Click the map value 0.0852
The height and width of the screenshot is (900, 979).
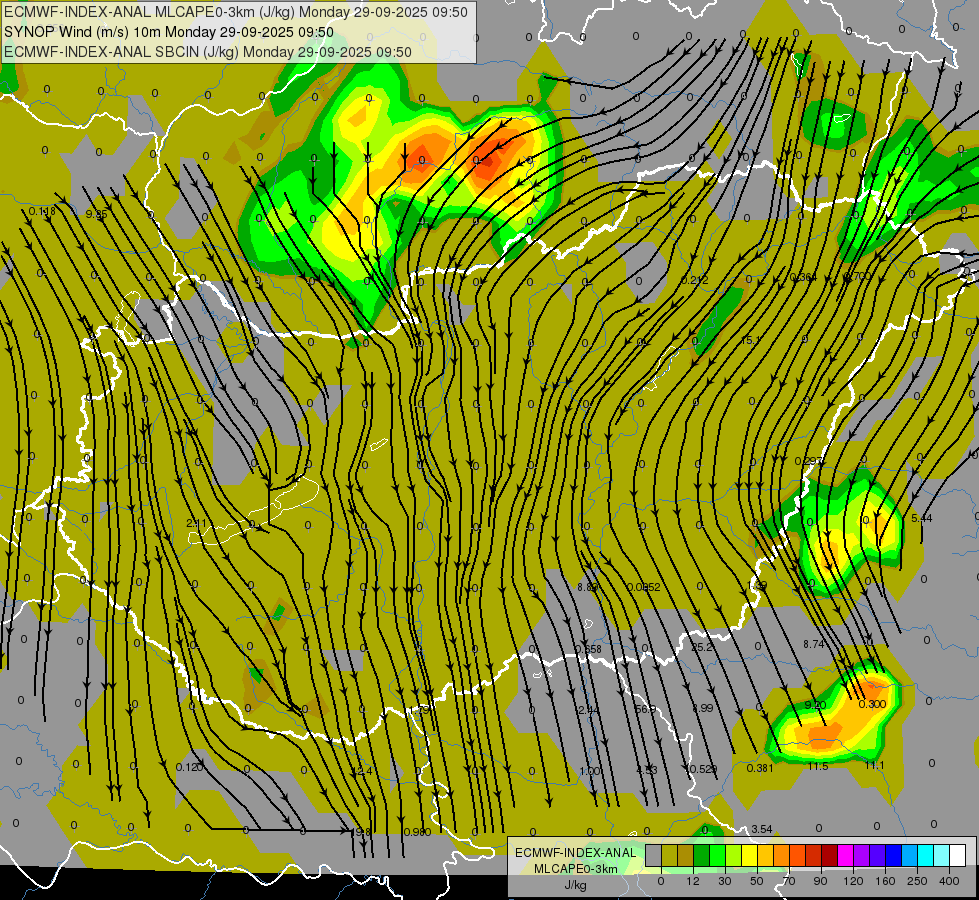[x=644, y=587]
